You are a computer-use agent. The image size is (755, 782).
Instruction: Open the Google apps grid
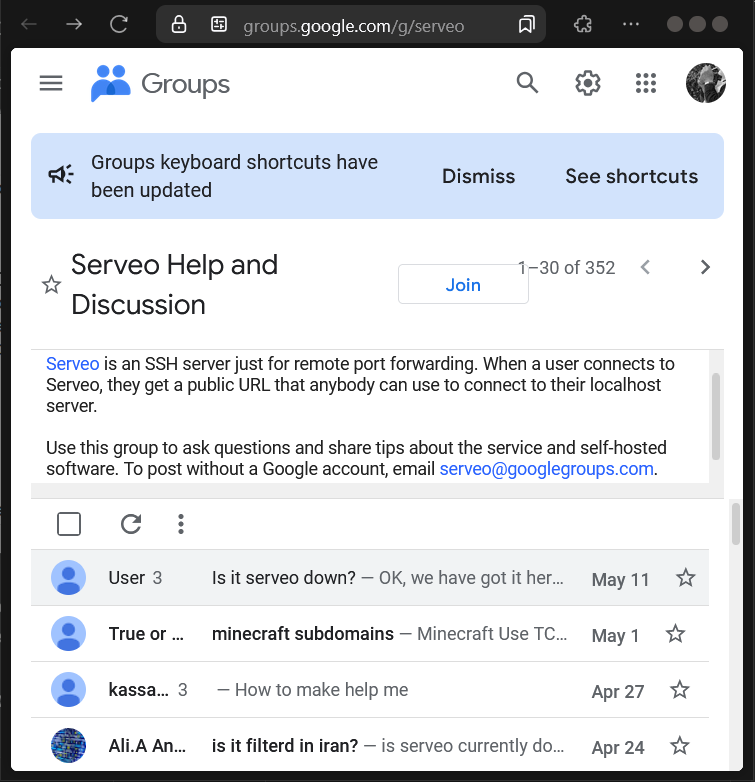tap(646, 83)
